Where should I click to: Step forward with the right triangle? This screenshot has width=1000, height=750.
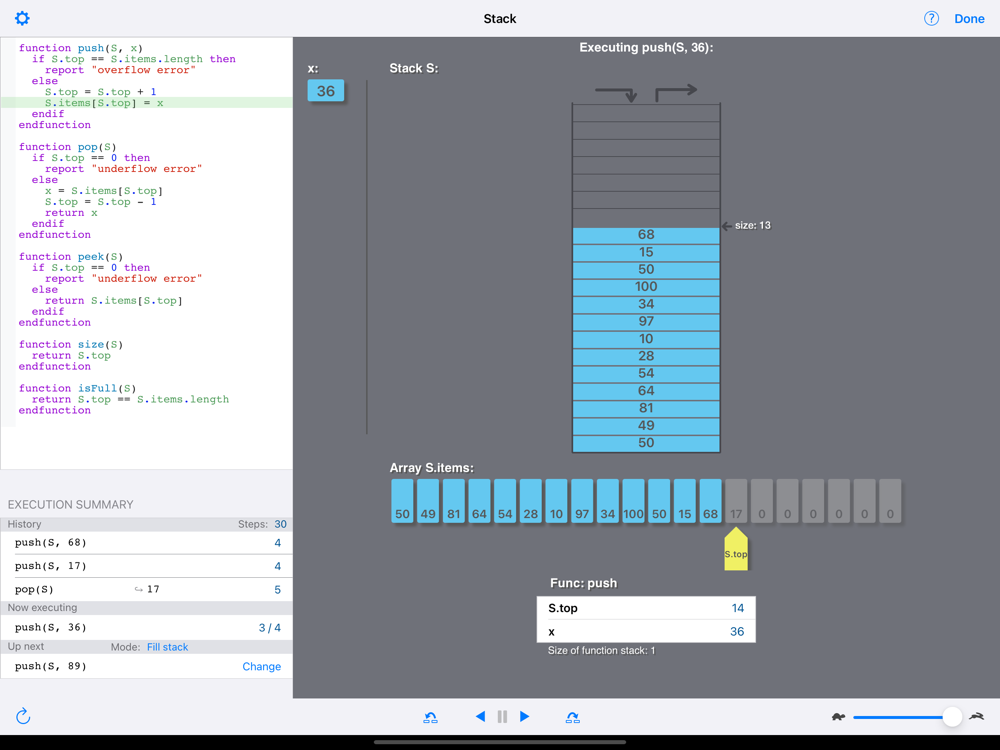(x=524, y=717)
